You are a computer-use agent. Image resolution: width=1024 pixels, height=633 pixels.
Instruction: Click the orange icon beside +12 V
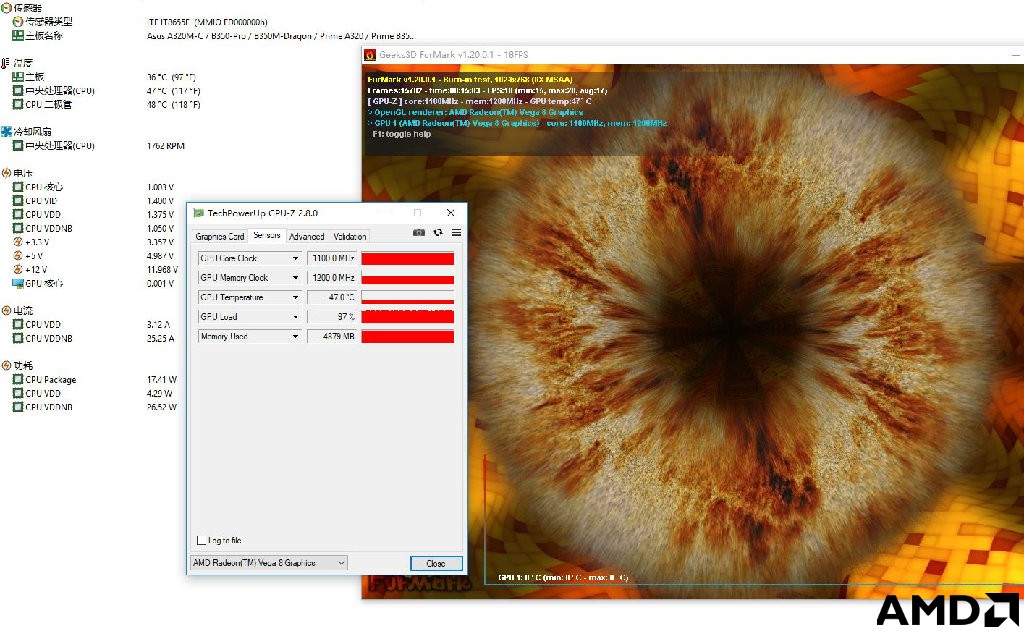click(x=18, y=269)
